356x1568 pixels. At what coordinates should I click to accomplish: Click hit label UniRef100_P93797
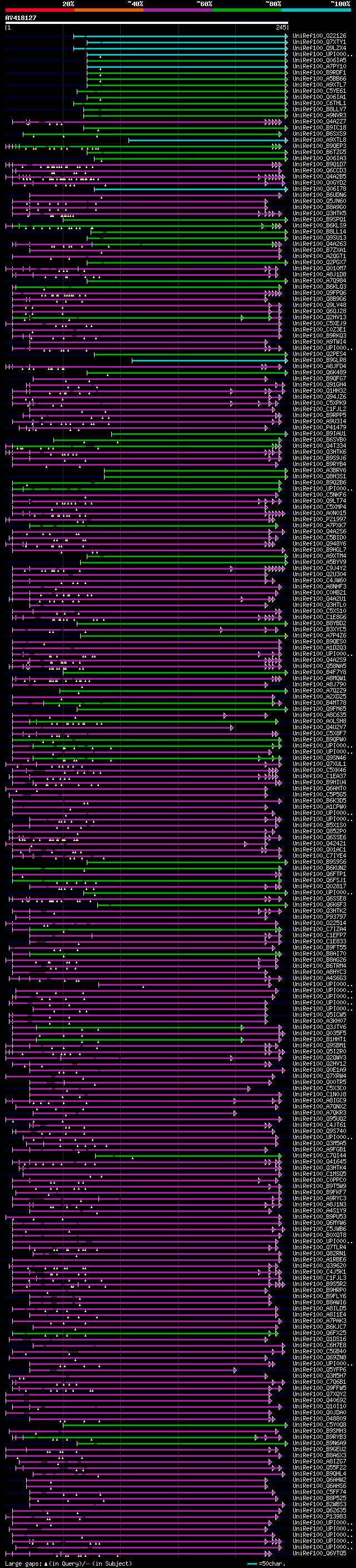[319, 918]
